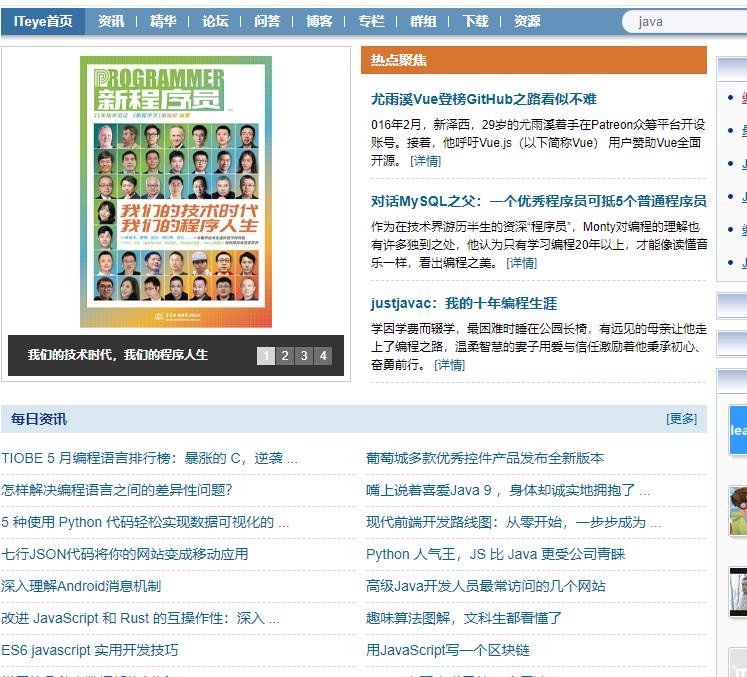Open Python 人气王，JS 比 Java news

pyautogui.click(x=495, y=554)
